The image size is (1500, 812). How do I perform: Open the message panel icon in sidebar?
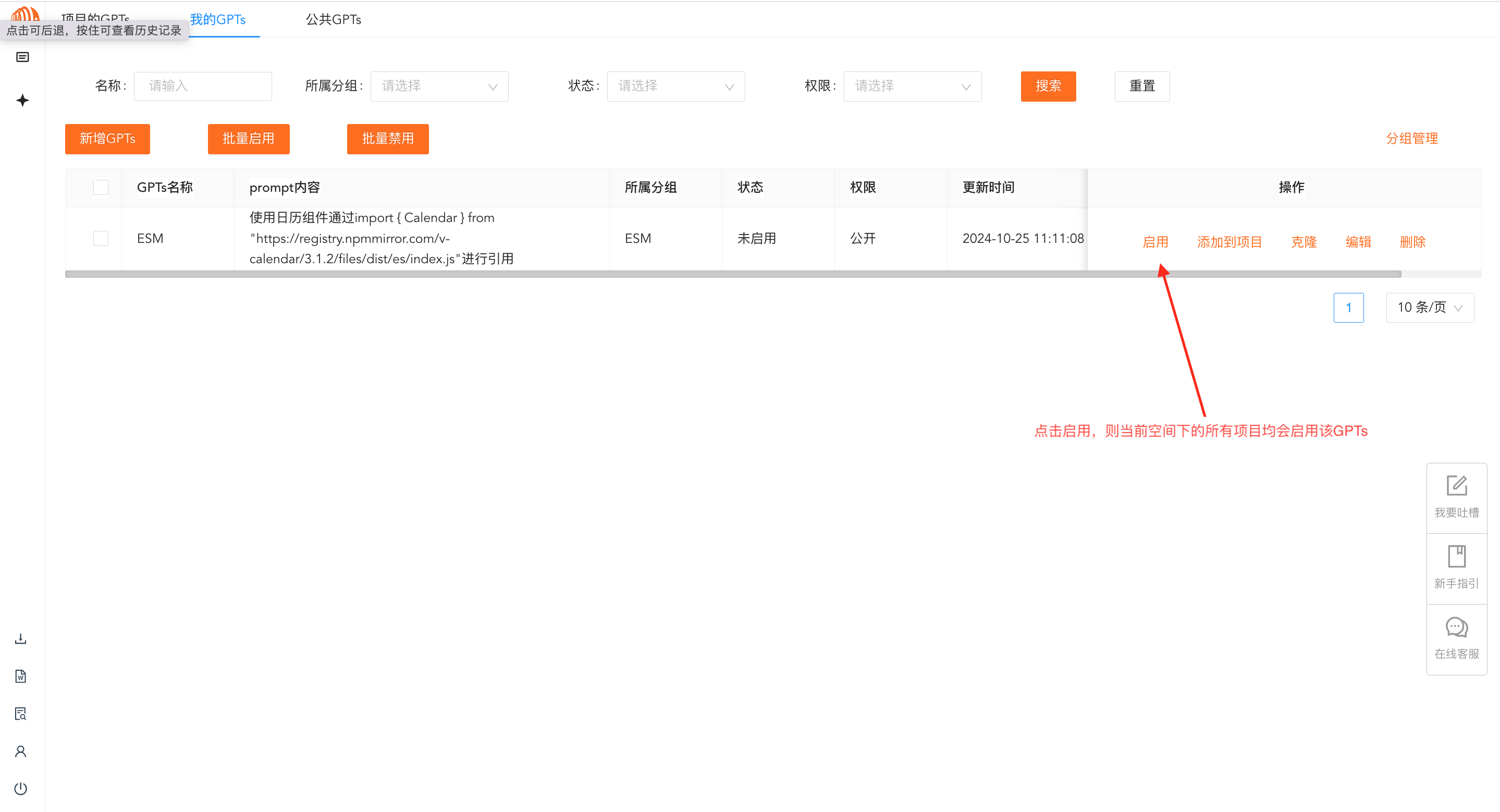tap(22, 57)
